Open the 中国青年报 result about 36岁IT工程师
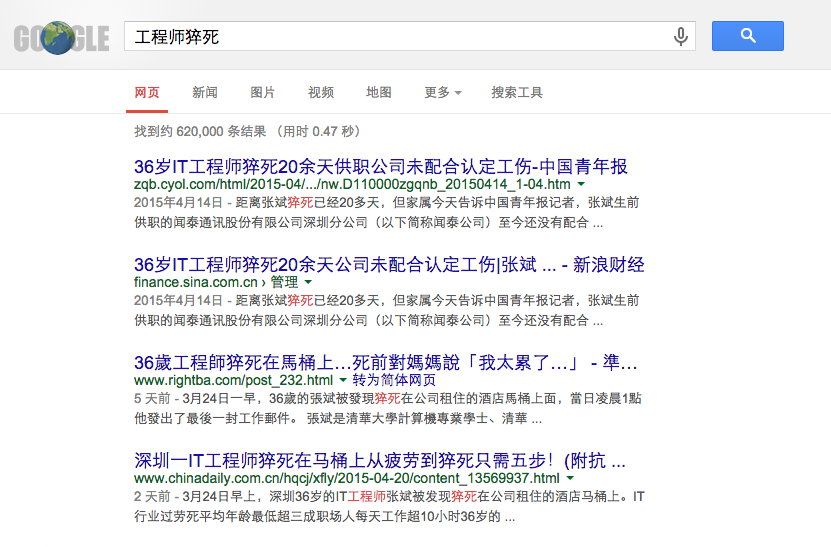831x547 pixels. [381, 166]
